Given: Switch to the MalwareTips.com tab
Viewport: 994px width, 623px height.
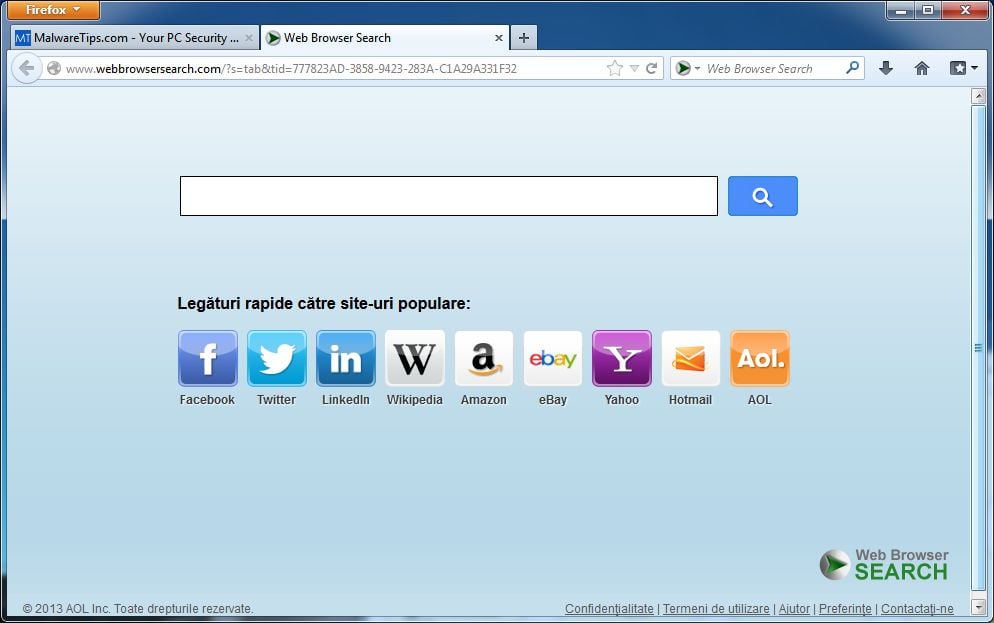Looking at the screenshot, I should coord(134,38).
